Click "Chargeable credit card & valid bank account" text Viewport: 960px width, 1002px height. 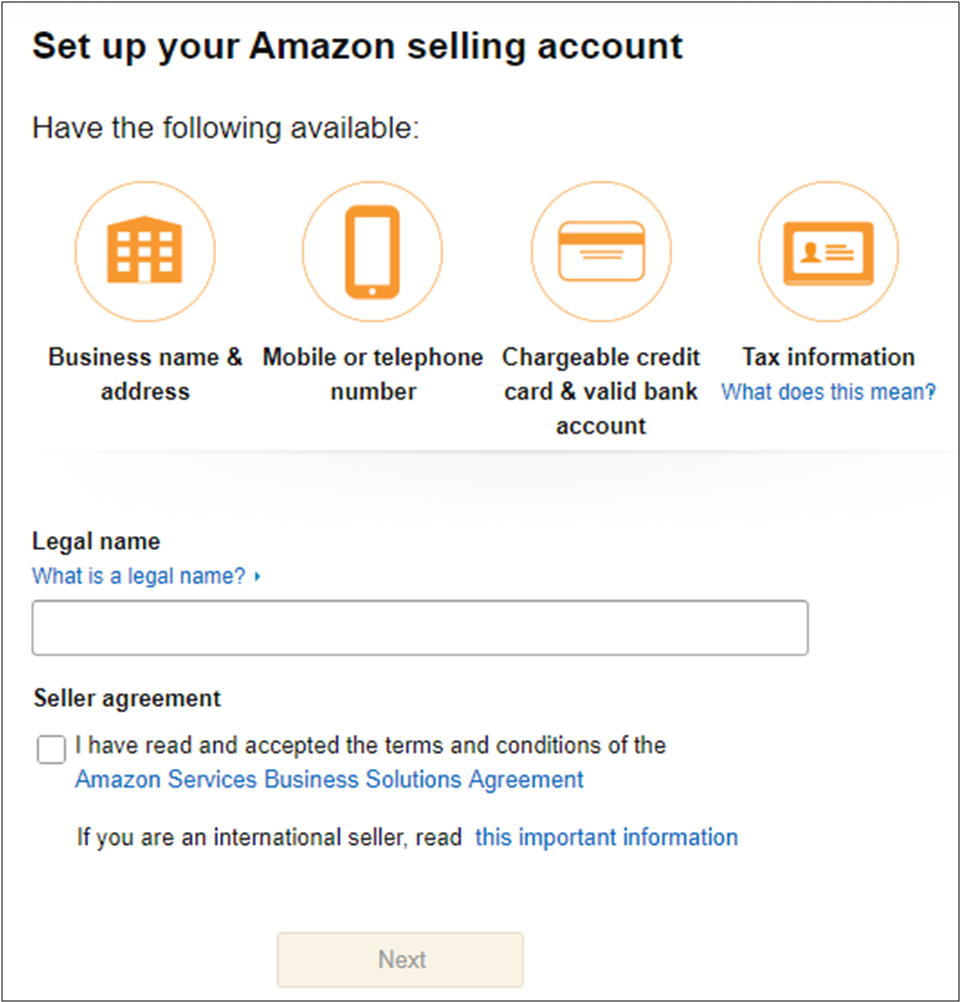coord(601,391)
